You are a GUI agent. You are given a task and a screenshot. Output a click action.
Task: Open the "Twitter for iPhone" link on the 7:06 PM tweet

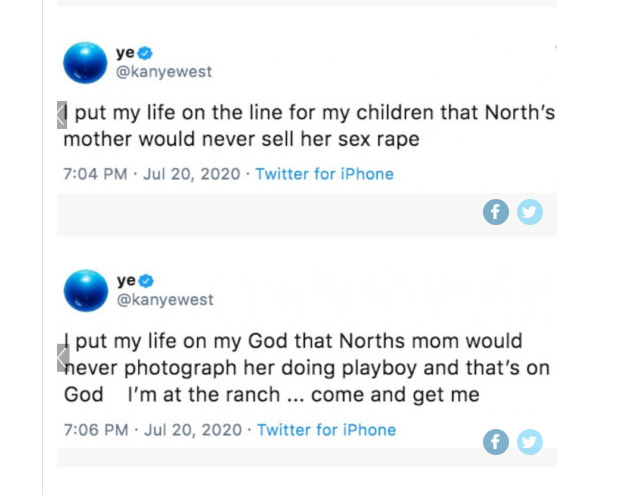326,430
